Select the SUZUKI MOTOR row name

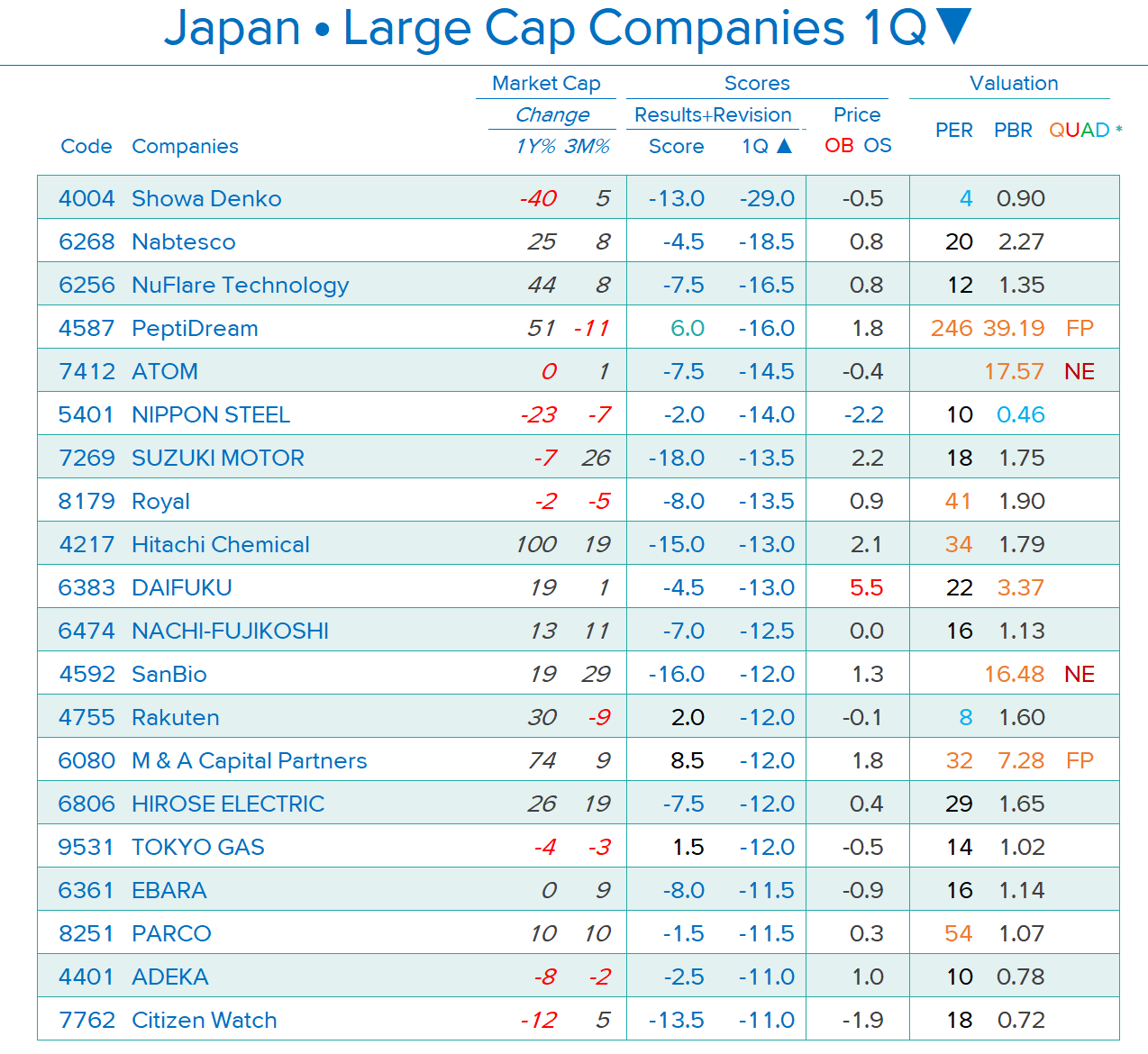pos(218,458)
